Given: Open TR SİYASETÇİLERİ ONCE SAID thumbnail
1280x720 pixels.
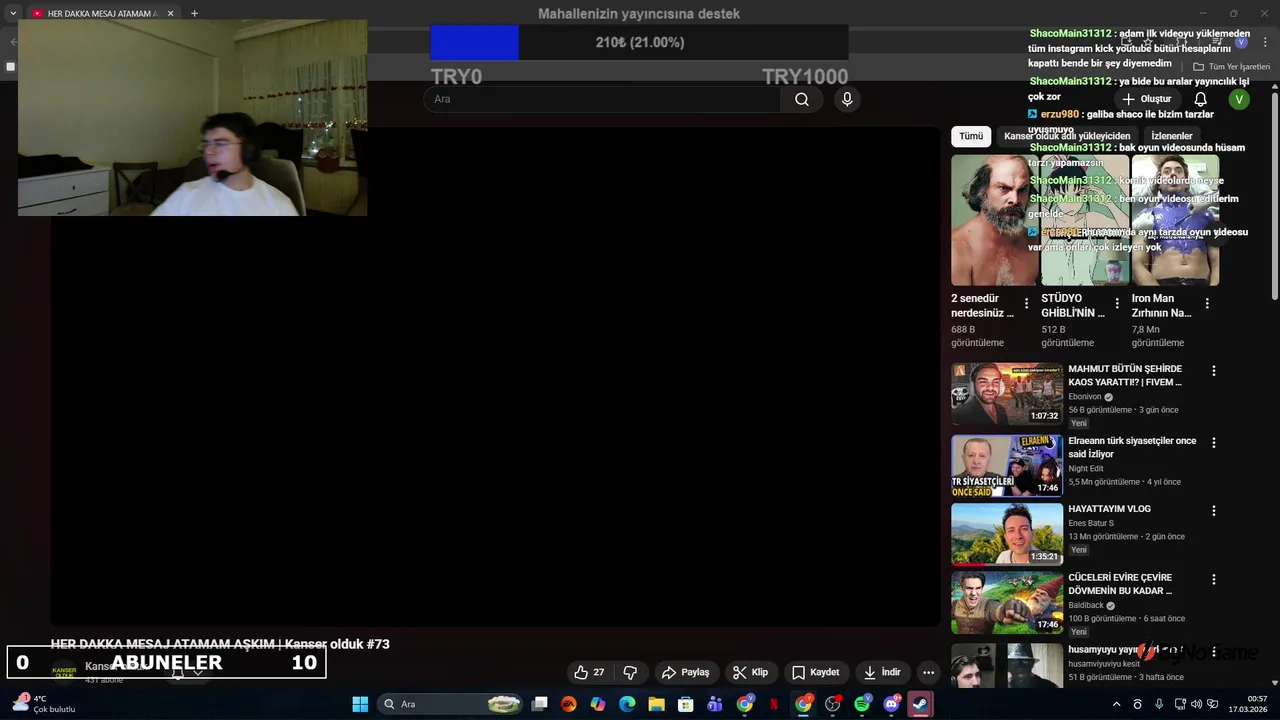Looking at the screenshot, I should click(1007, 466).
